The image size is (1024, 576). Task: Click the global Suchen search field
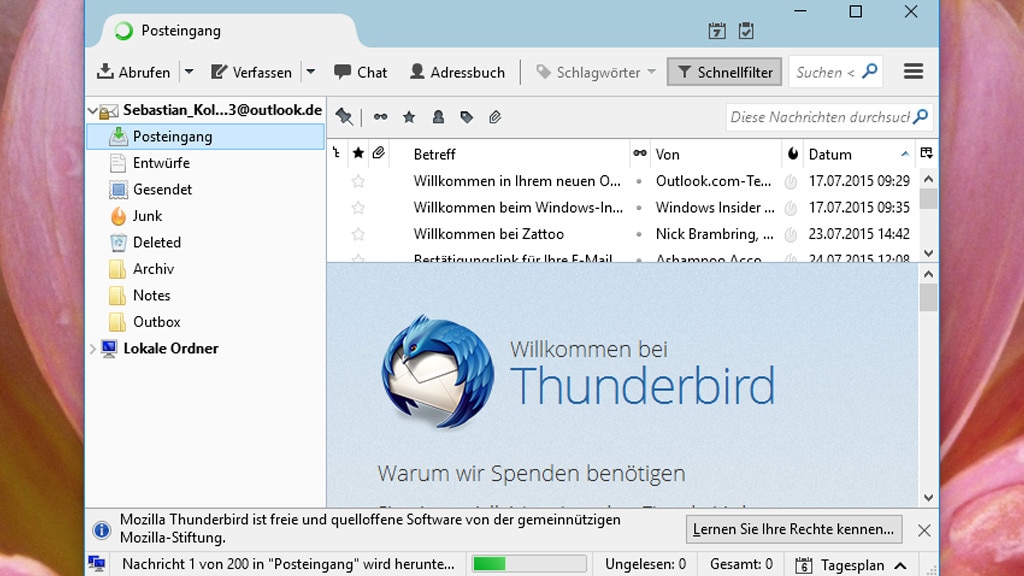pyautogui.click(x=835, y=72)
